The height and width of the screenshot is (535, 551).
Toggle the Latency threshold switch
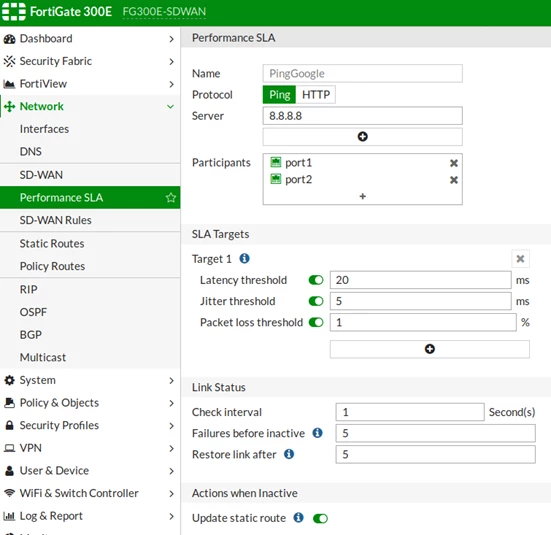pos(316,280)
